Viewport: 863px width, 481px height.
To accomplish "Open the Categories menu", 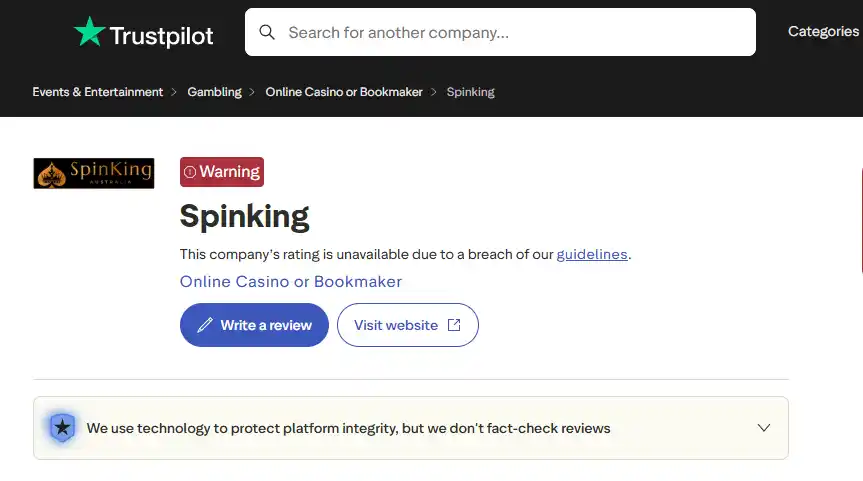I will (823, 31).
